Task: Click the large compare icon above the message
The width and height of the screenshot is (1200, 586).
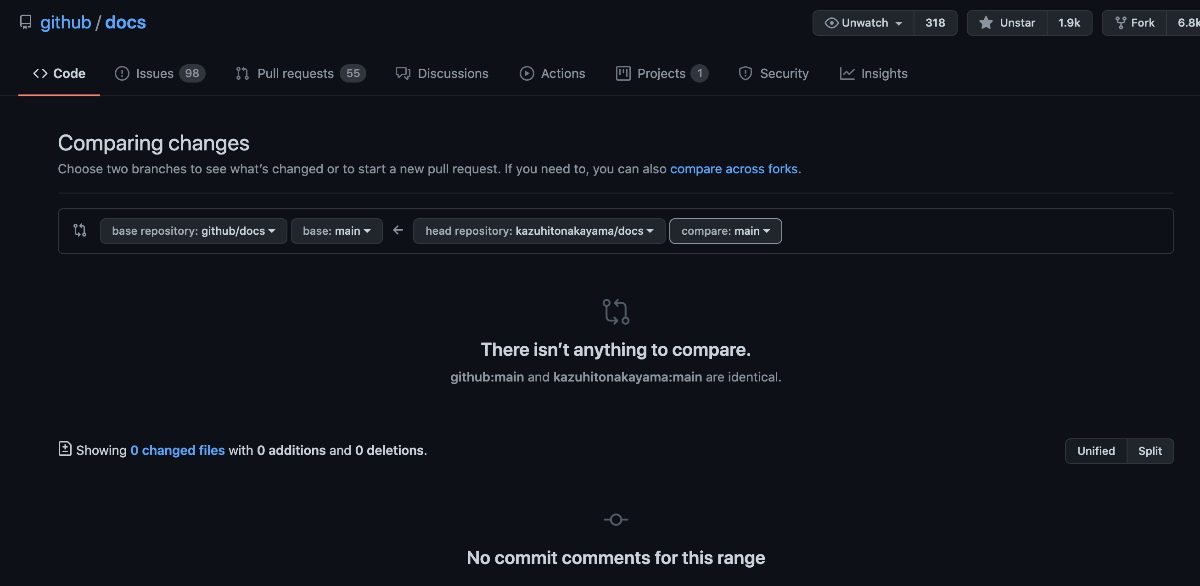Action: (x=616, y=311)
